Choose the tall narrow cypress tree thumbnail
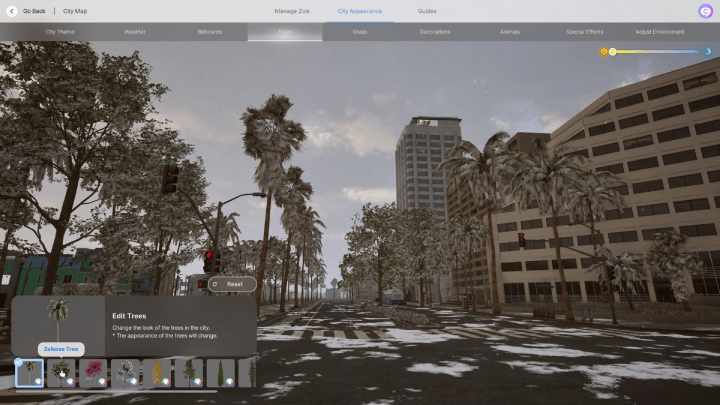The width and height of the screenshot is (720, 405). click(x=220, y=373)
